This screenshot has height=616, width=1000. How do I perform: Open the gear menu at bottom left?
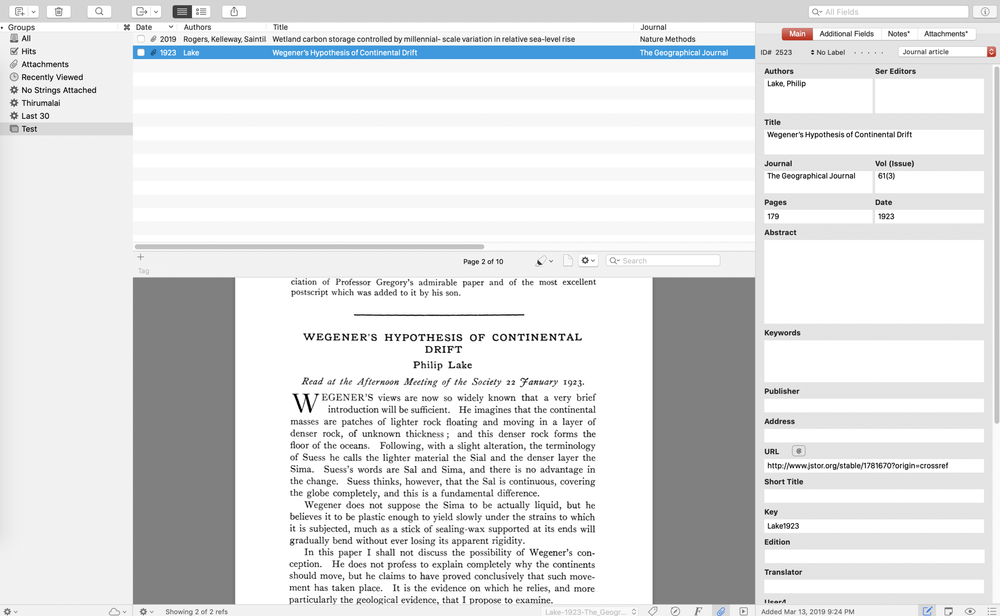click(x=10, y=611)
